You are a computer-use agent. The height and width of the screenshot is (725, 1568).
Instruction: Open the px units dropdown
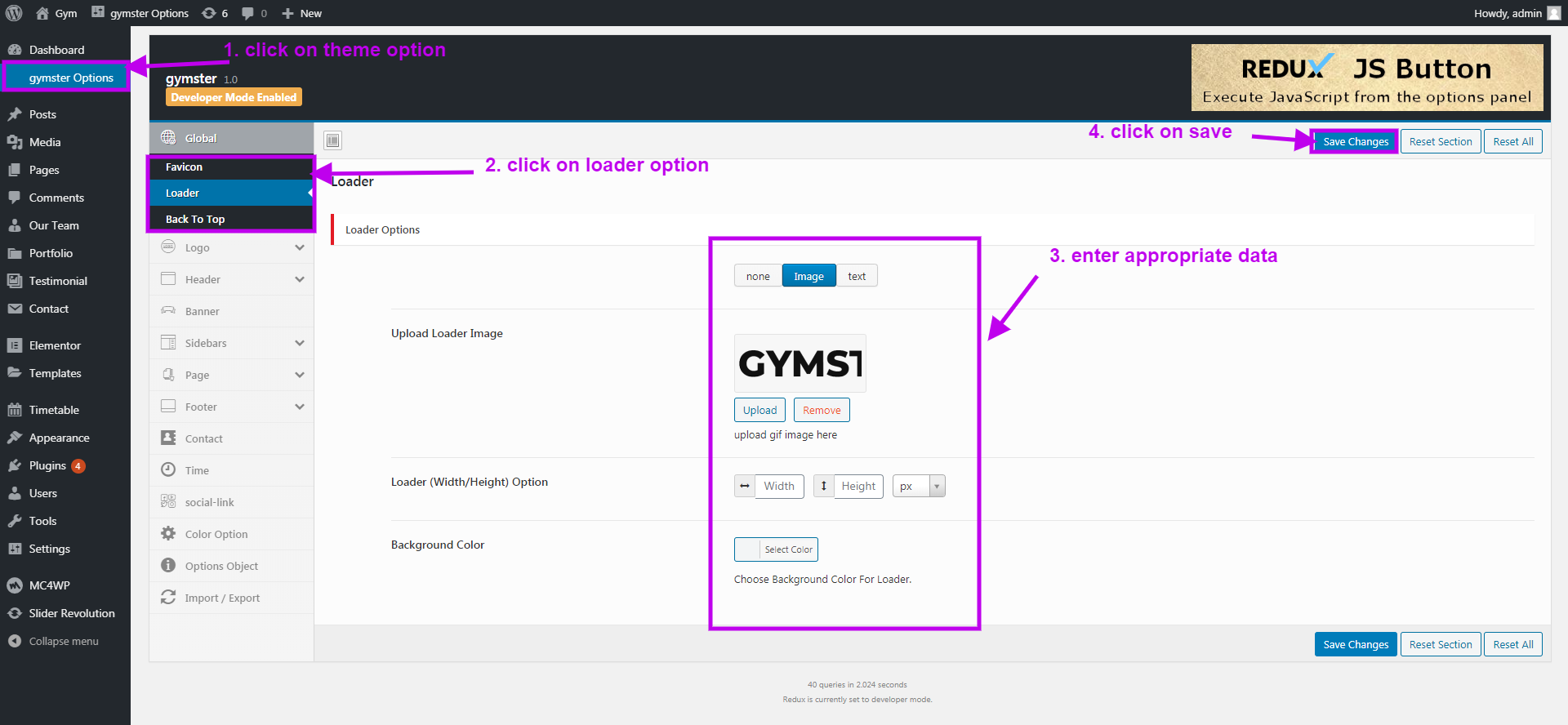919,487
